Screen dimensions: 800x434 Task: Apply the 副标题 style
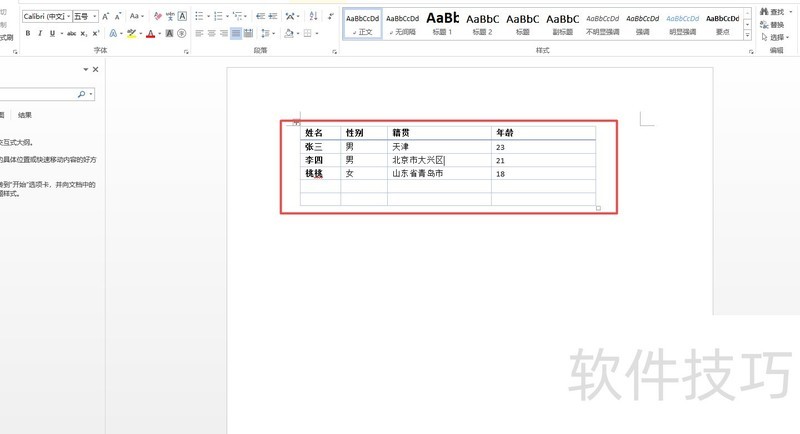pos(562,24)
